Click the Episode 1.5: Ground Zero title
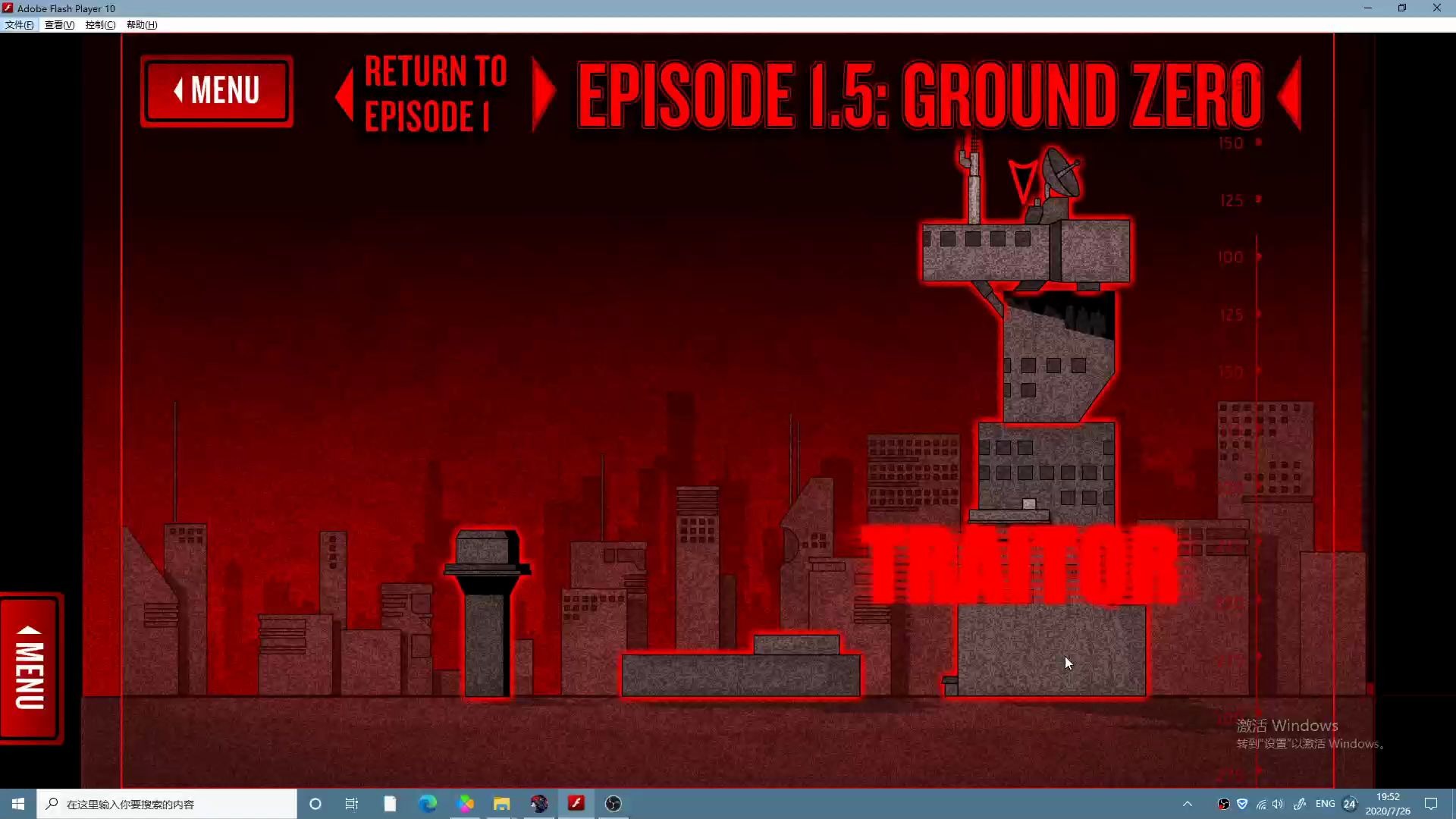The height and width of the screenshot is (819, 1456). click(920, 94)
